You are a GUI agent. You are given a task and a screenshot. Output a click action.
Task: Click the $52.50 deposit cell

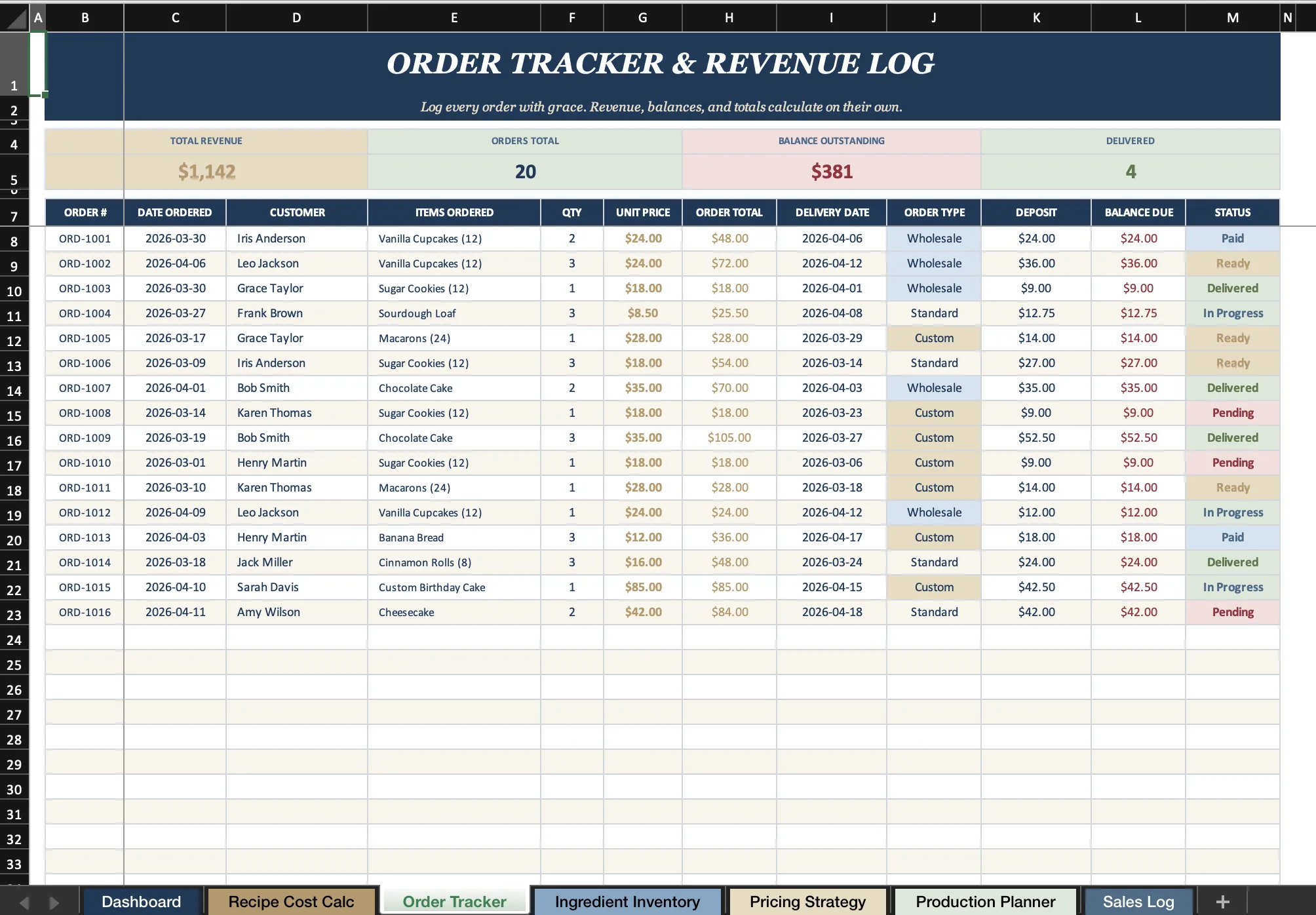click(x=1036, y=438)
